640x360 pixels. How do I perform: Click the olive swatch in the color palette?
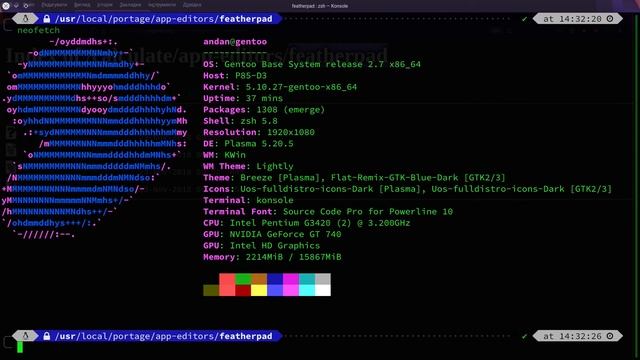pyautogui.click(x=211, y=290)
